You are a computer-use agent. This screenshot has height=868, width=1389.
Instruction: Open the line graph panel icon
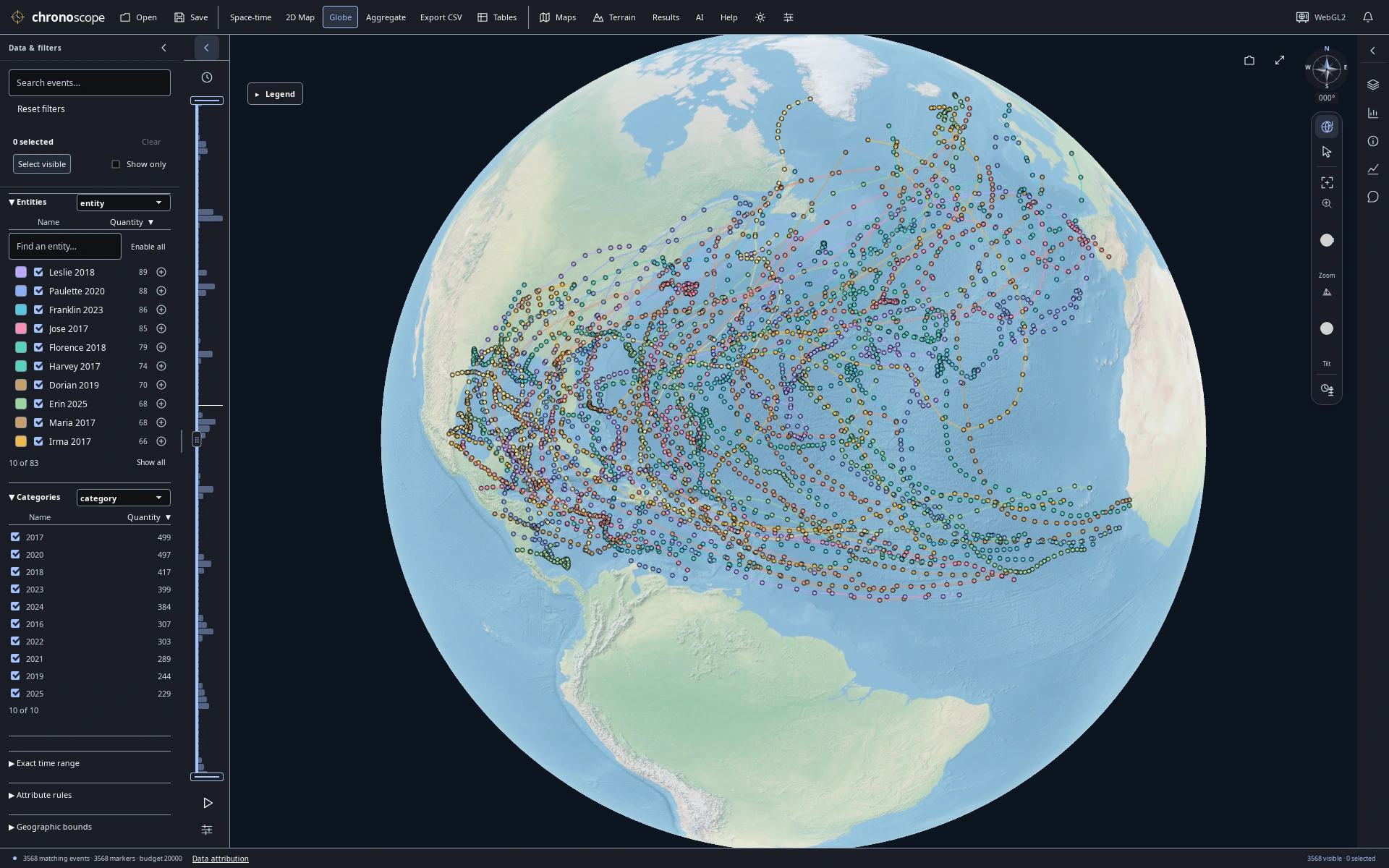pyautogui.click(x=1373, y=169)
